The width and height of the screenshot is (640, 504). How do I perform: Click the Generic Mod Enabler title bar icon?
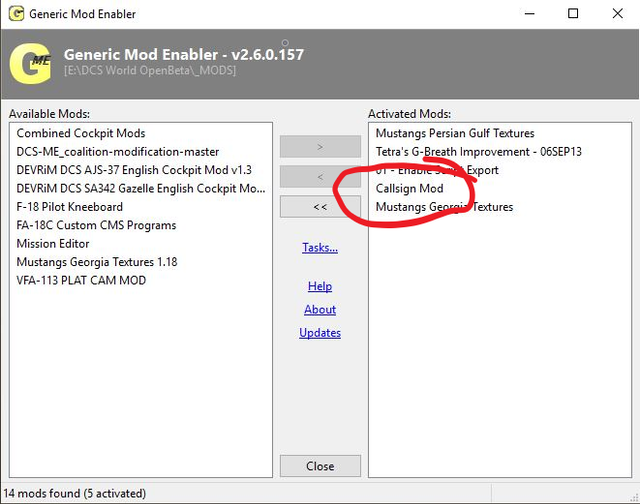click(x=16, y=14)
